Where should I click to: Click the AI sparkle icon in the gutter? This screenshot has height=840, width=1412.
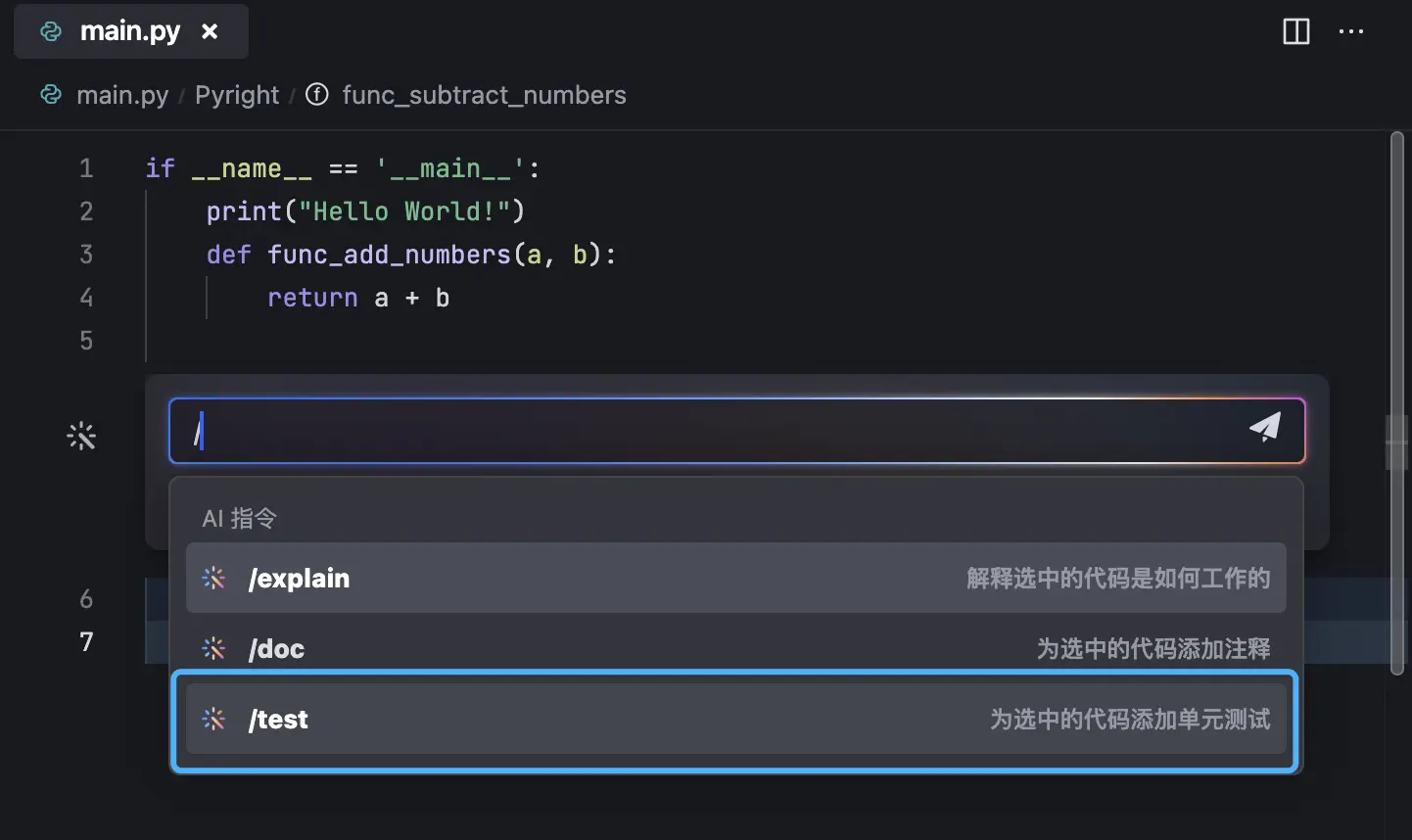click(x=81, y=436)
